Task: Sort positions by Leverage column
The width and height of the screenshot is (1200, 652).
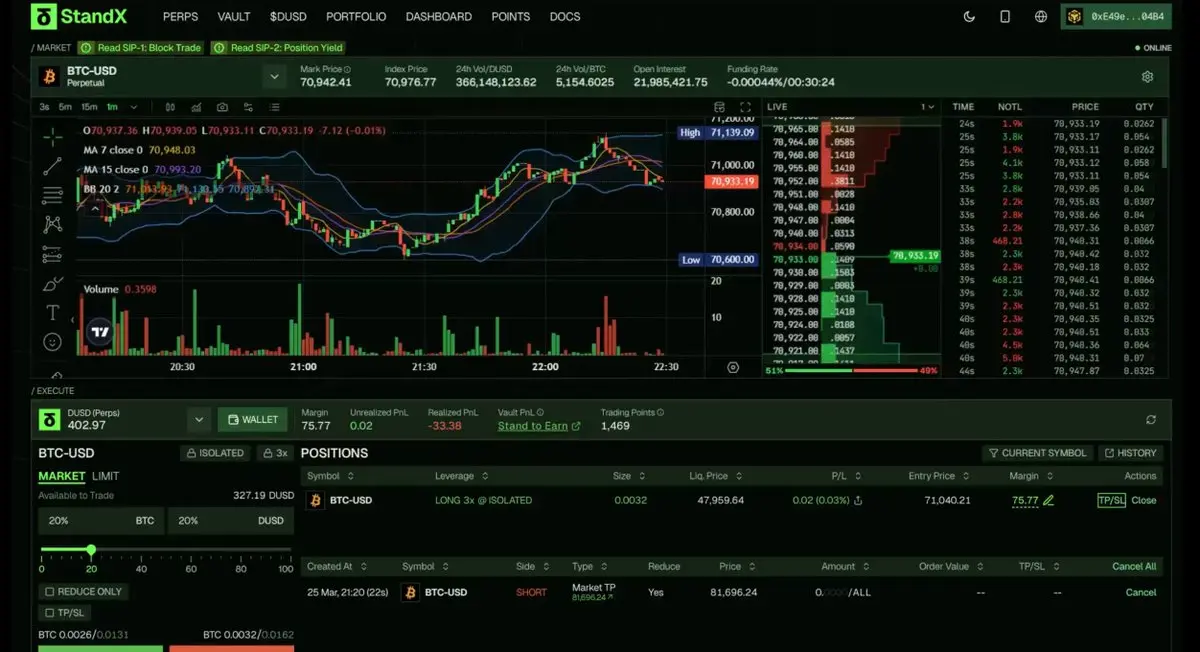Action: point(462,476)
